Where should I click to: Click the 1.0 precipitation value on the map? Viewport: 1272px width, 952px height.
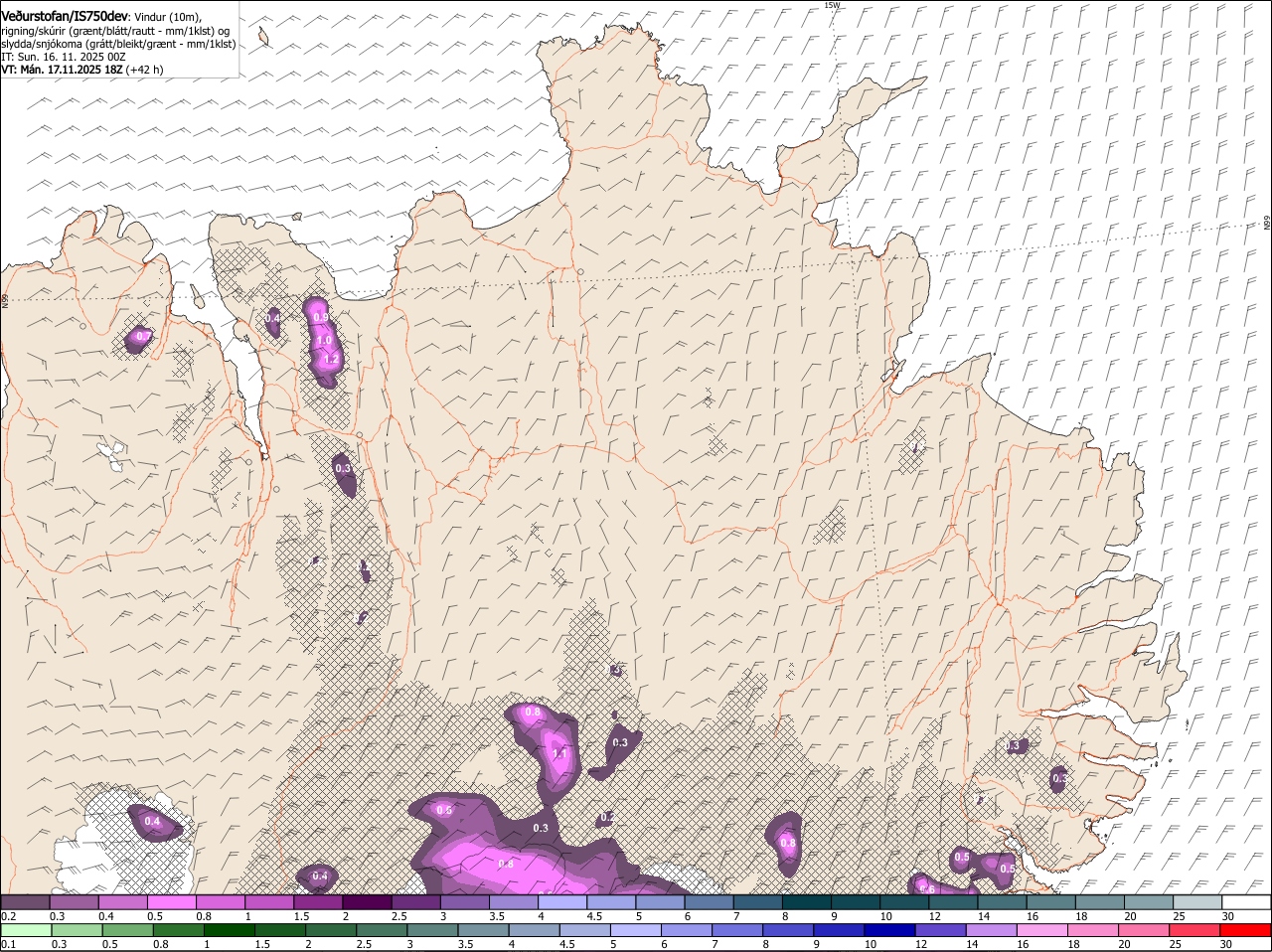pos(324,340)
